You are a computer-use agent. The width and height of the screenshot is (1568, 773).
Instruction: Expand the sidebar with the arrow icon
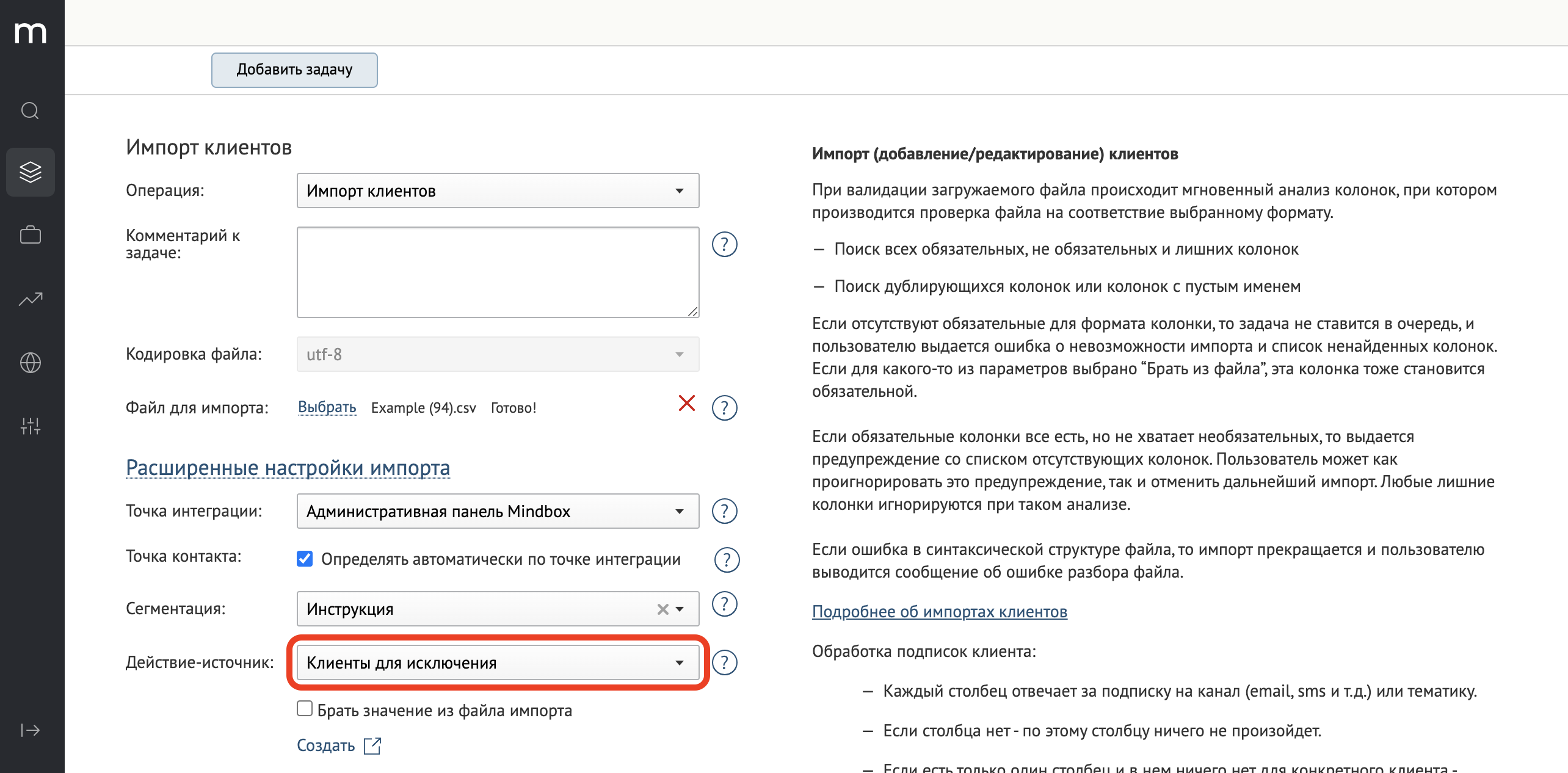pyautogui.click(x=30, y=730)
